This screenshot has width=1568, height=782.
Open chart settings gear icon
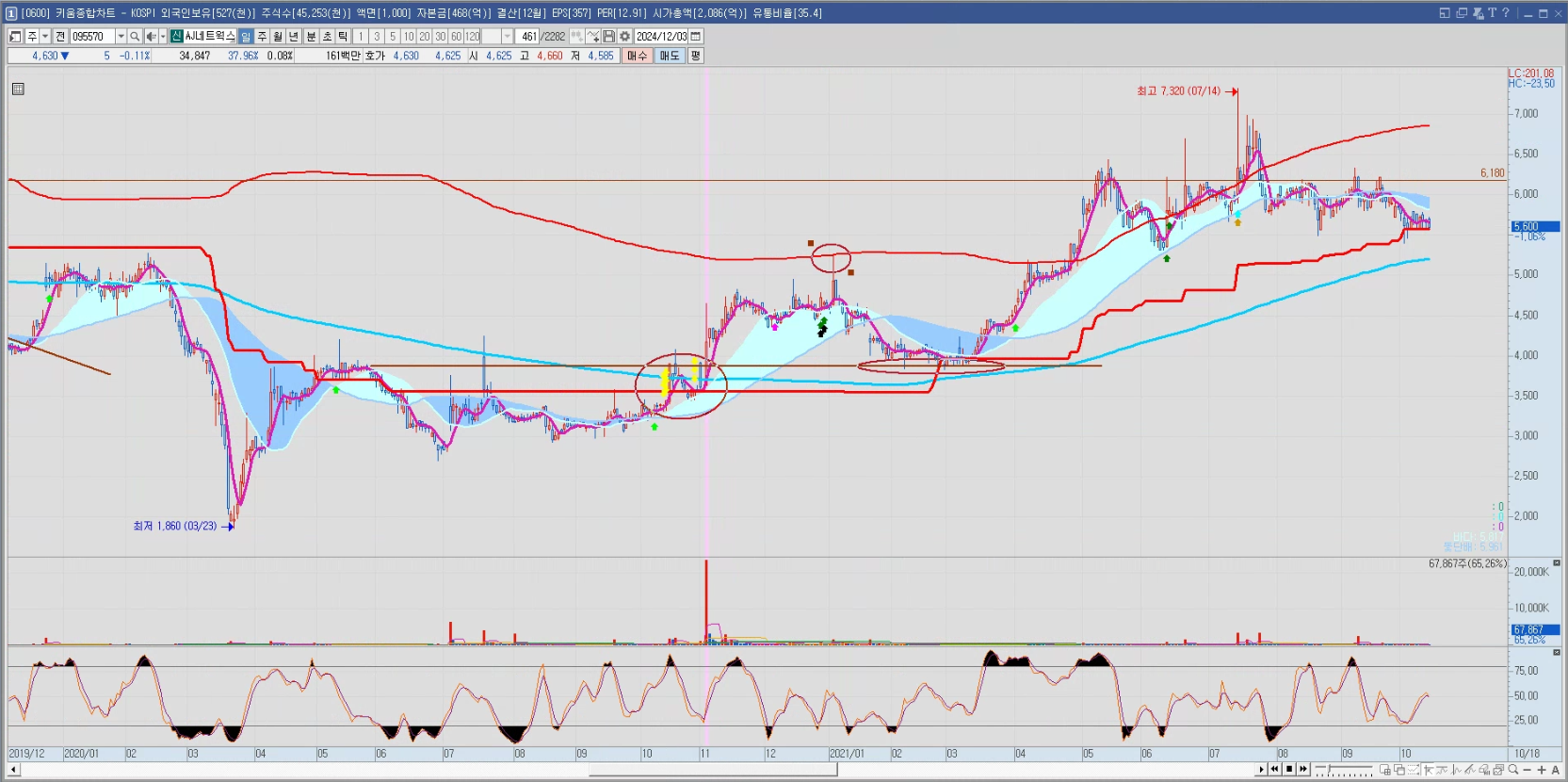click(x=624, y=36)
